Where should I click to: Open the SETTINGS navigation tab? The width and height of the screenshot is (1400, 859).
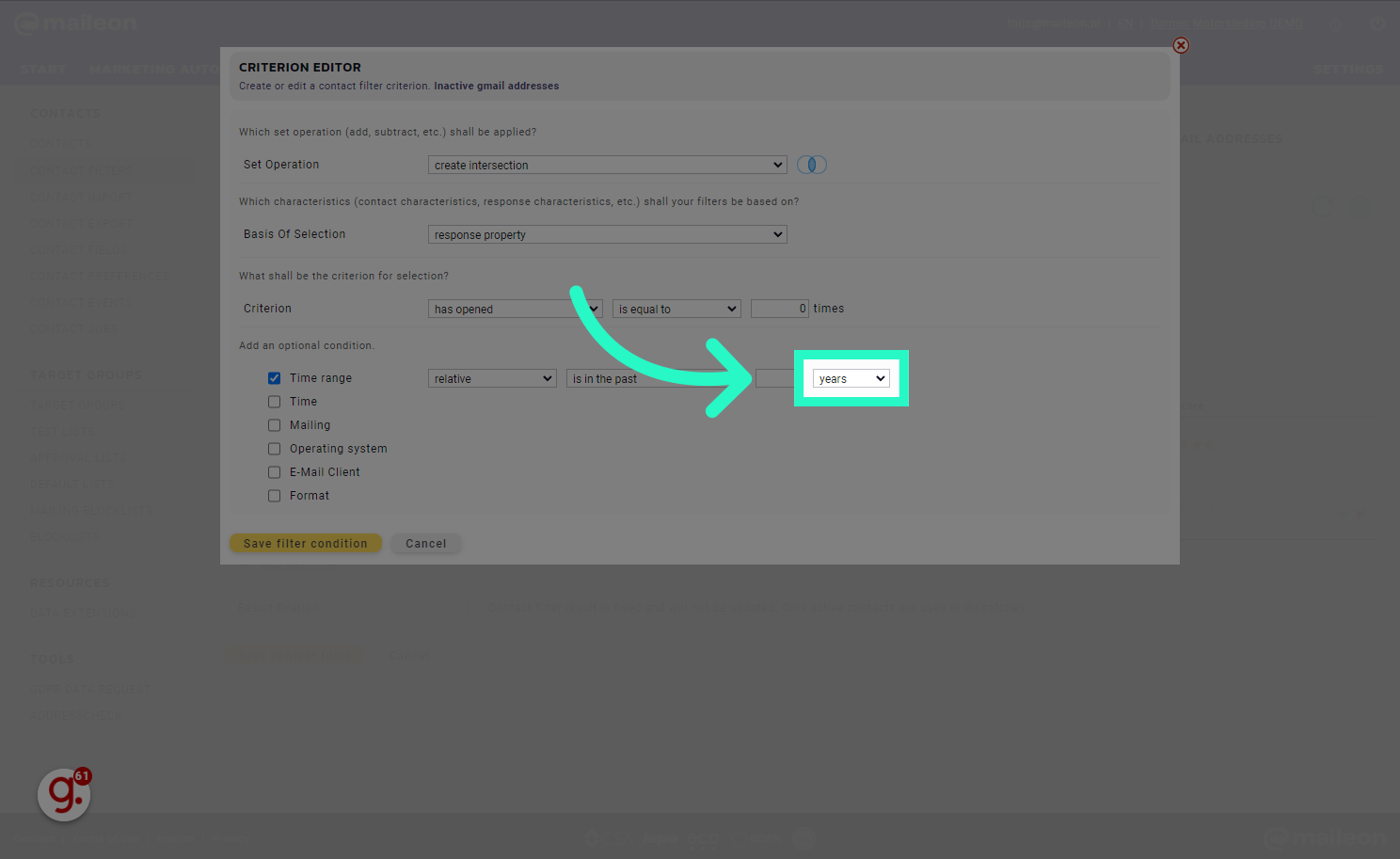[x=1348, y=70]
